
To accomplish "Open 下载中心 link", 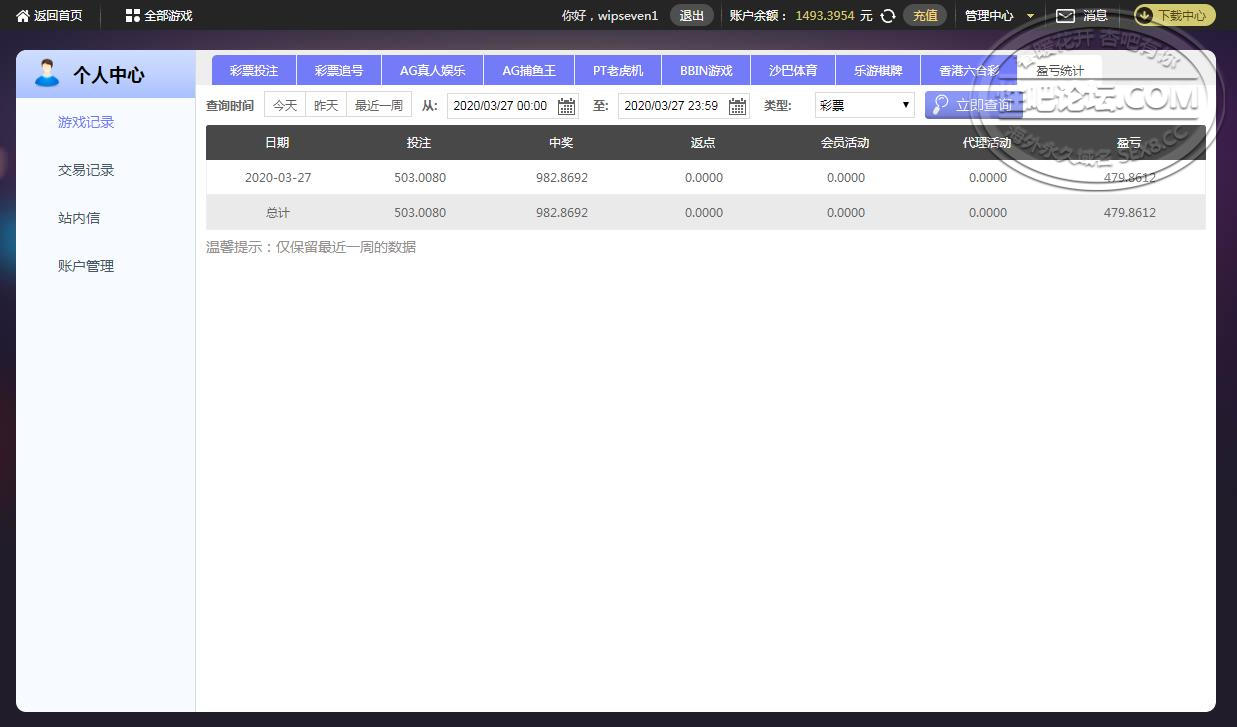I will click(1174, 15).
